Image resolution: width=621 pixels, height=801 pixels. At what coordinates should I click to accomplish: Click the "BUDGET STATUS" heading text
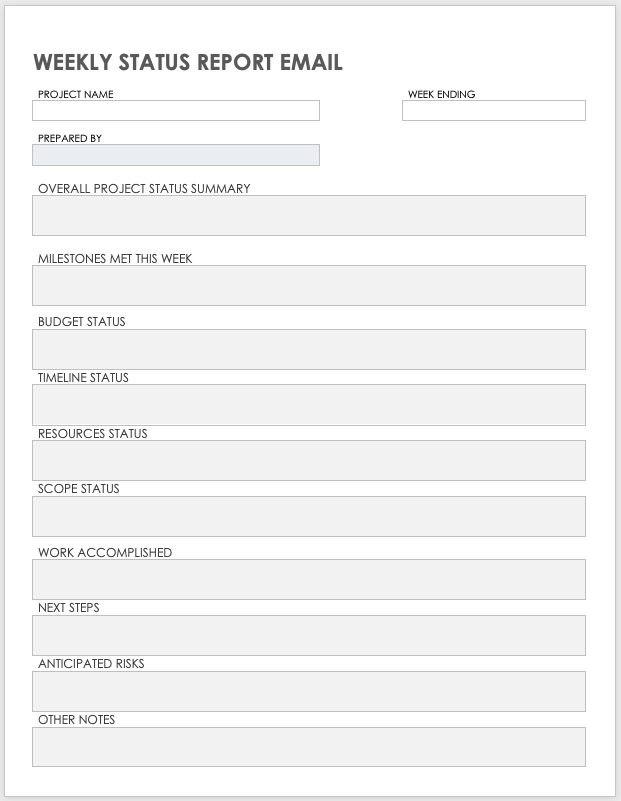click(82, 322)
